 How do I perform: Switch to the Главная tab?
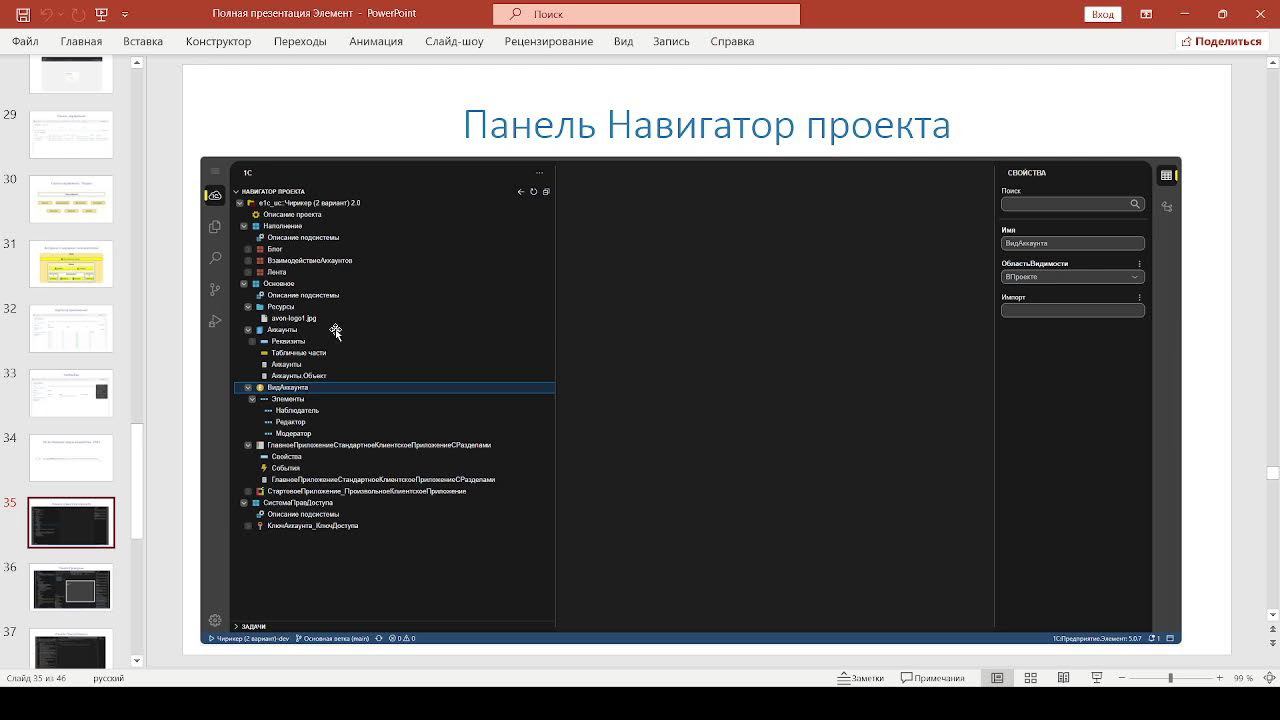81,41
